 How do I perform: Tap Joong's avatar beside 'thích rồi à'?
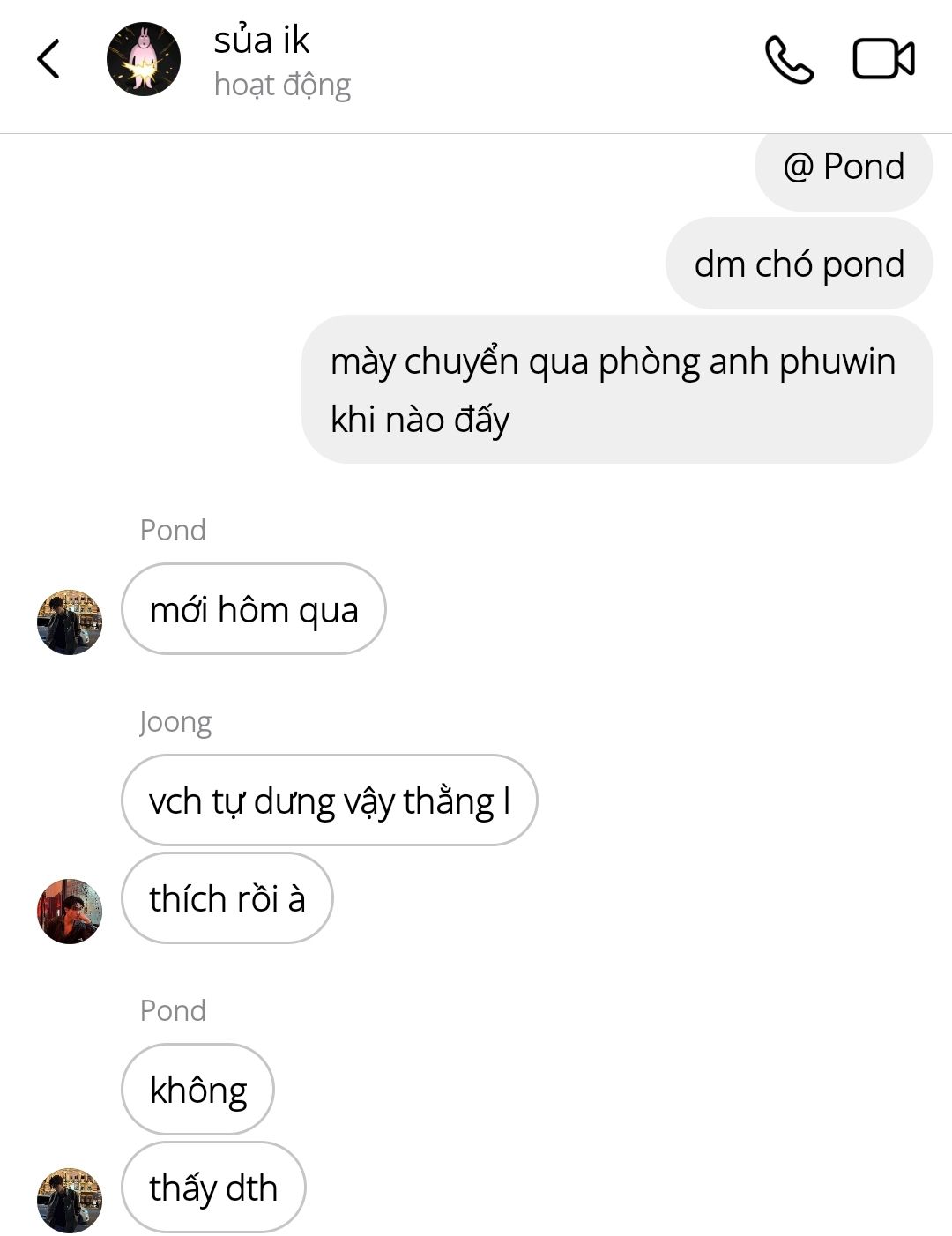click(70, 912)
